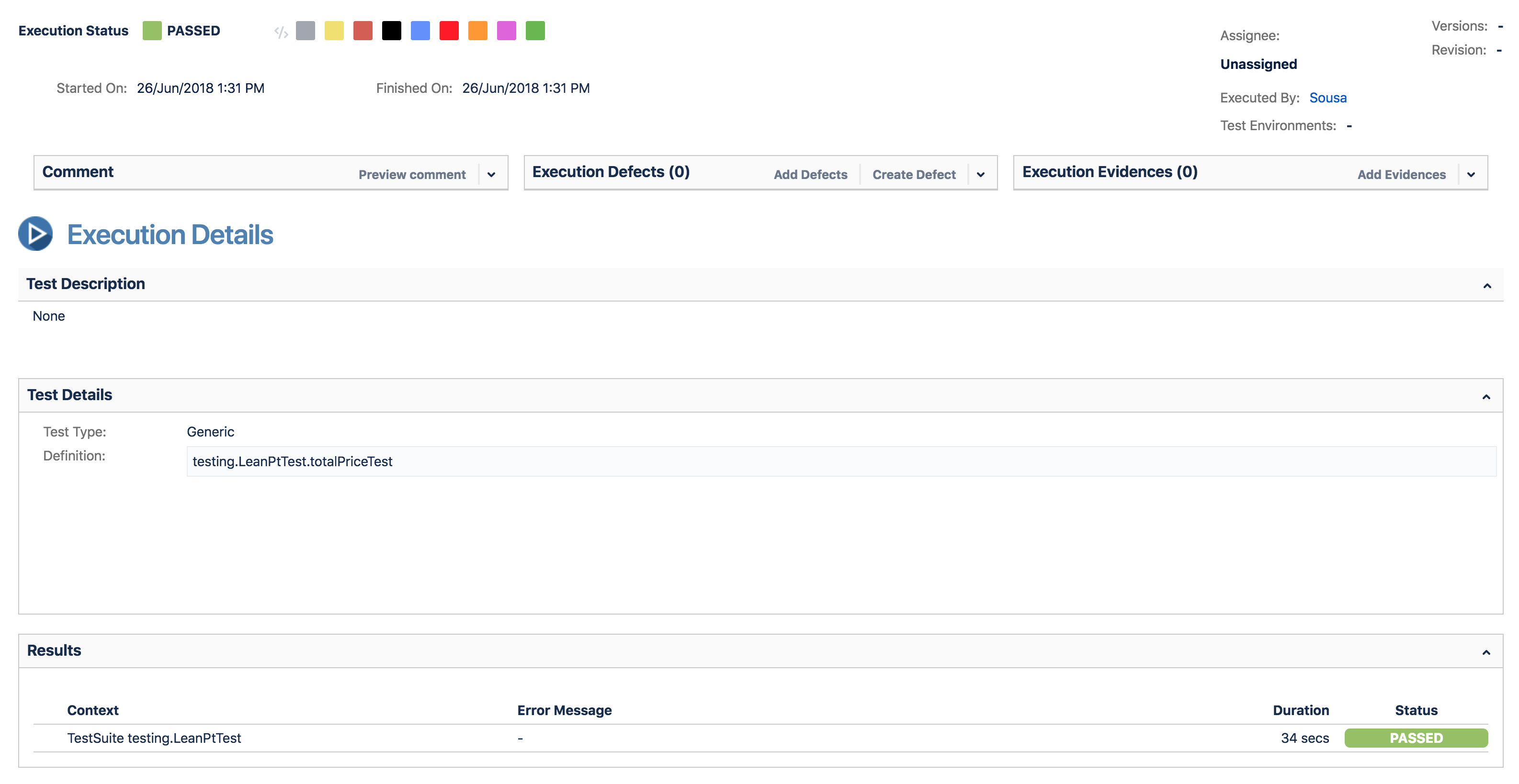This screenshot has width=1519, height=784.
Task: Click the Execution Evidences (0) title
Action: click(x=1110, y=172)
